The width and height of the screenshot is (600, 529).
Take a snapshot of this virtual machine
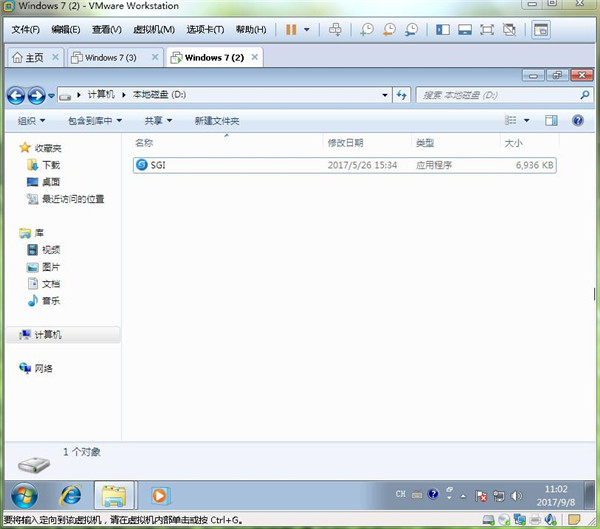[367, 29]
